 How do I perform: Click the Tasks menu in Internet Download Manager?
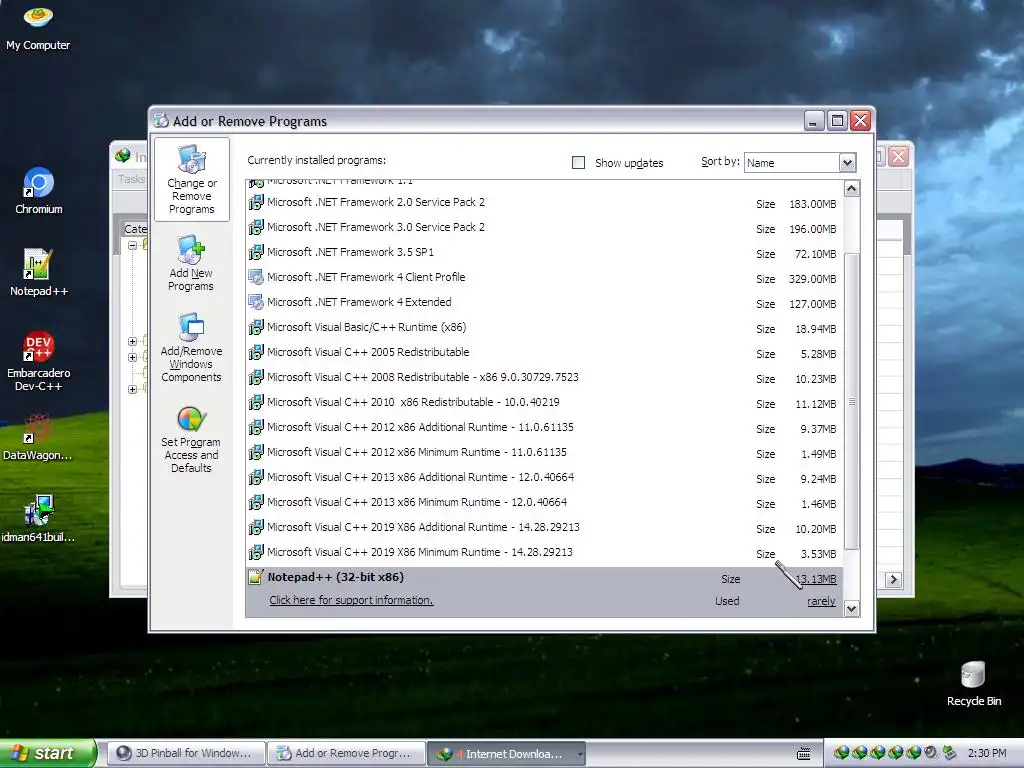131,179
